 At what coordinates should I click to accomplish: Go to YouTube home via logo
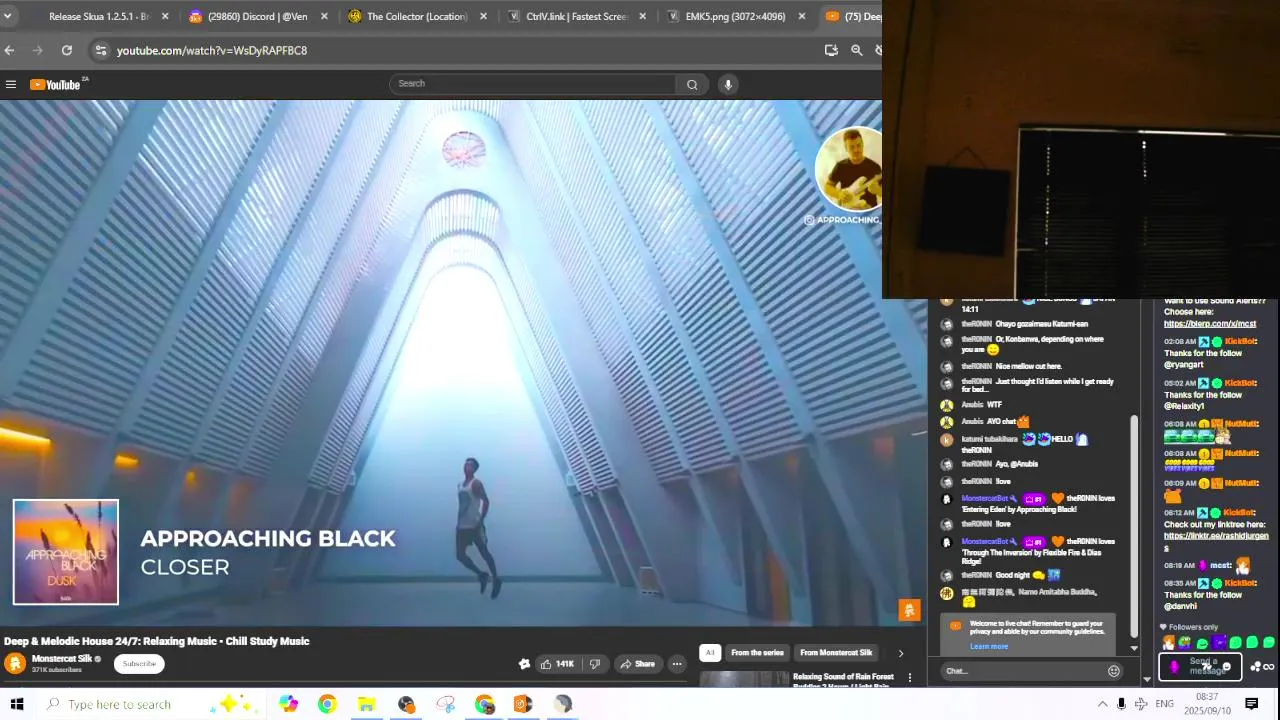pyautogui.click(x=56, y=84)
